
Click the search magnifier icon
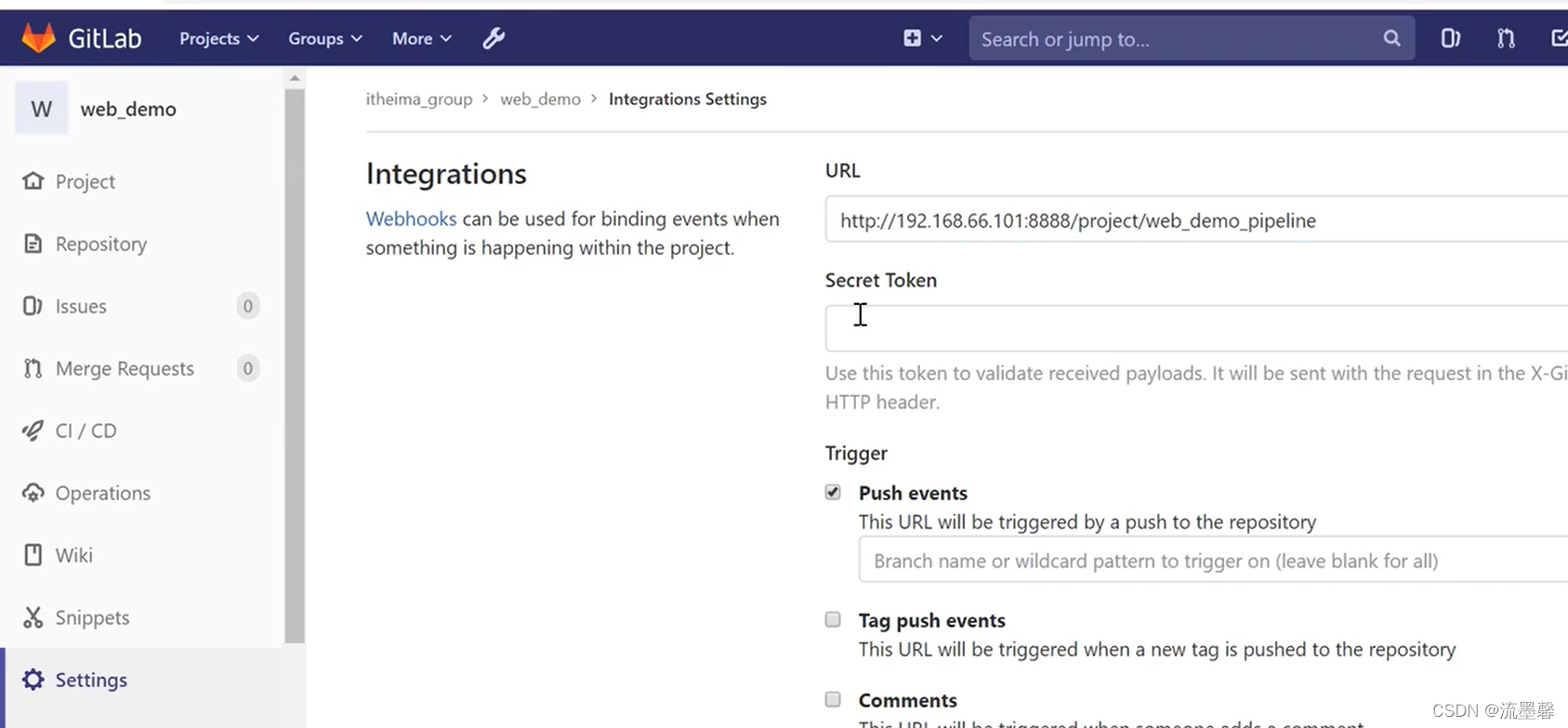pos(1391,38)
